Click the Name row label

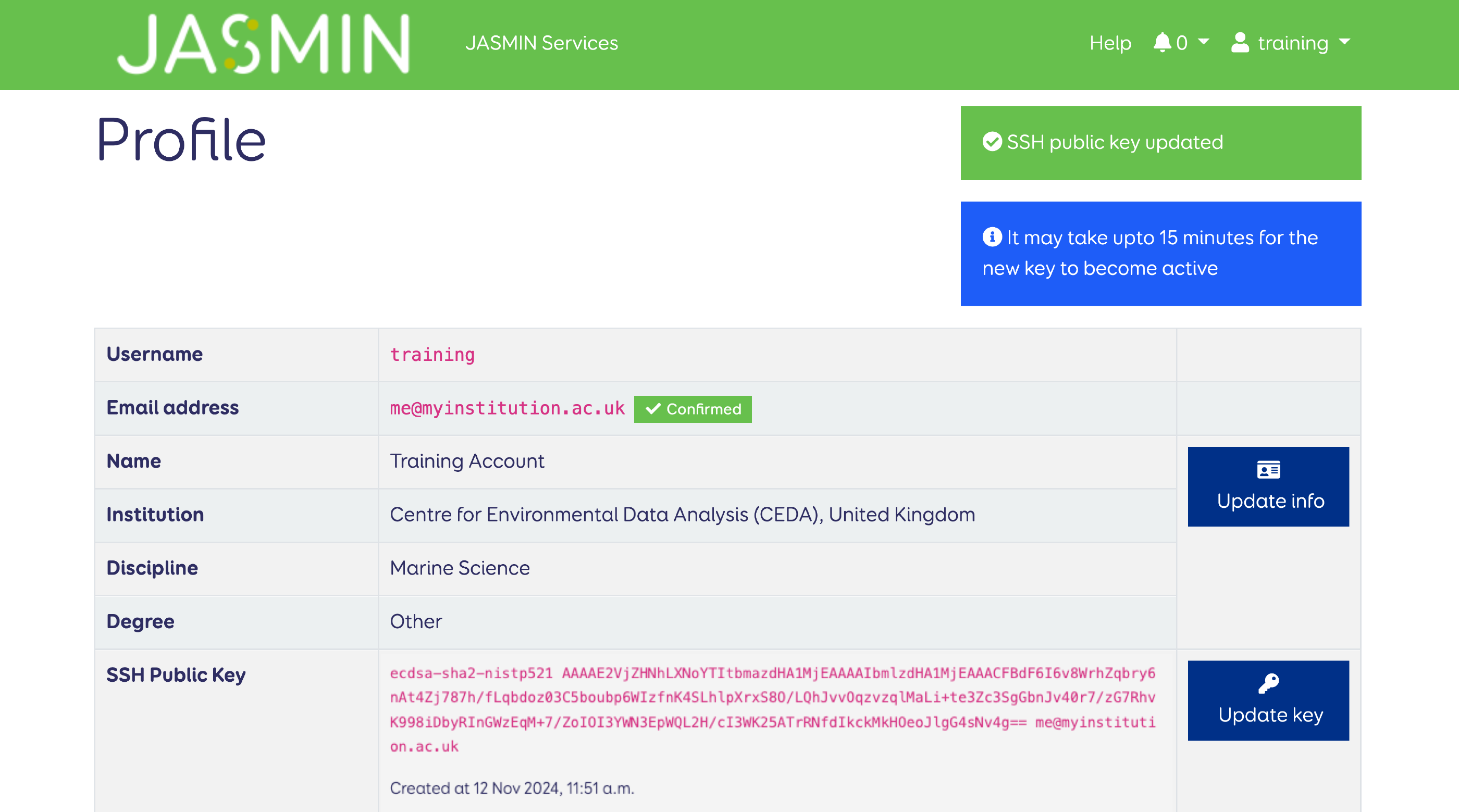click(x=133, y=461)
